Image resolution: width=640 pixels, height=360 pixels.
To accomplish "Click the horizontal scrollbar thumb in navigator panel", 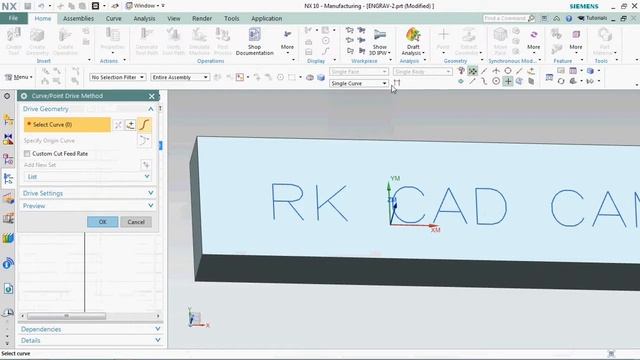I will (67, 316).
